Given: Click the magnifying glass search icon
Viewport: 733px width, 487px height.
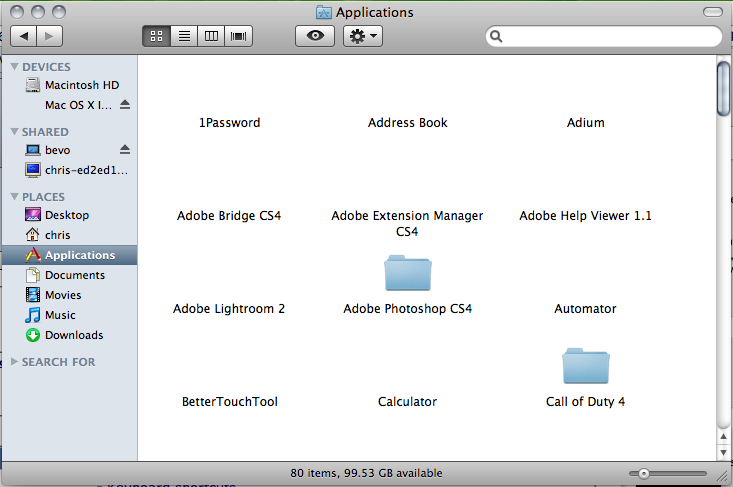Looking at the screenshot, I should 496,36.
